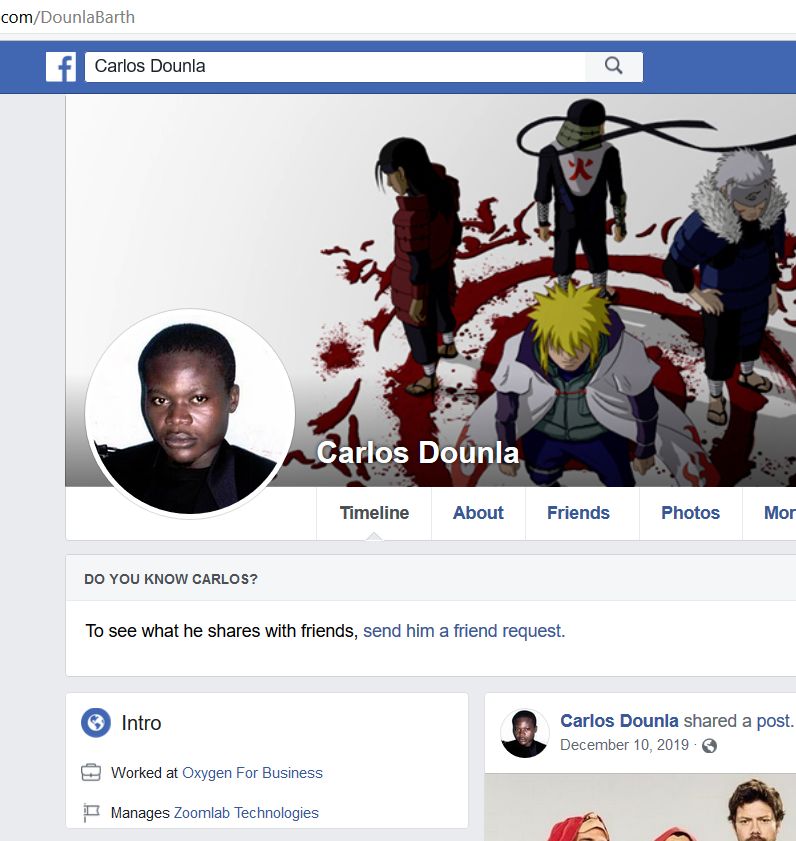Open the shared post image
796x841 pixels.
click(640, 807)
